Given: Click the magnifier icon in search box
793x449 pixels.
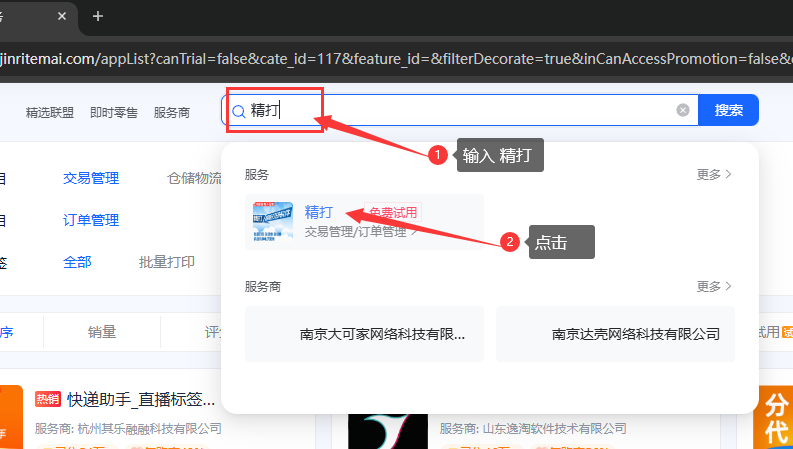Looking at the screenshot, I should pyautogui.click(x=238, y=111).
